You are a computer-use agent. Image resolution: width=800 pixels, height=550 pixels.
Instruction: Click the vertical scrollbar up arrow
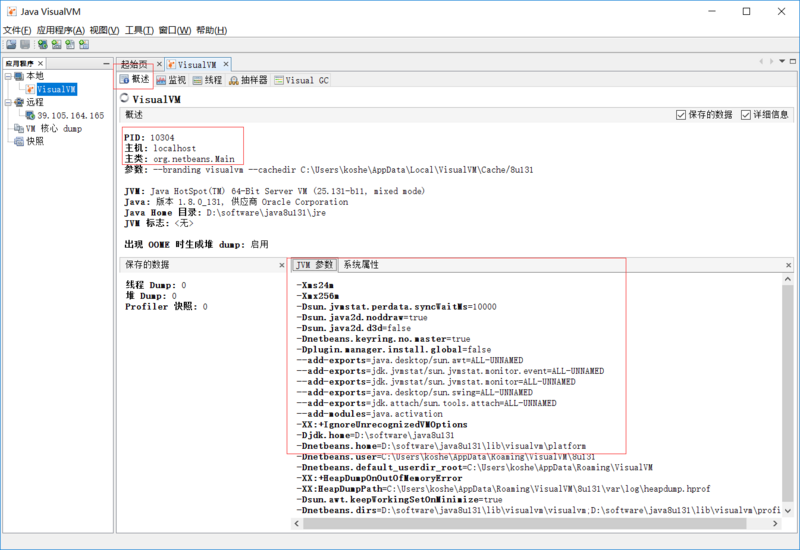788,280
